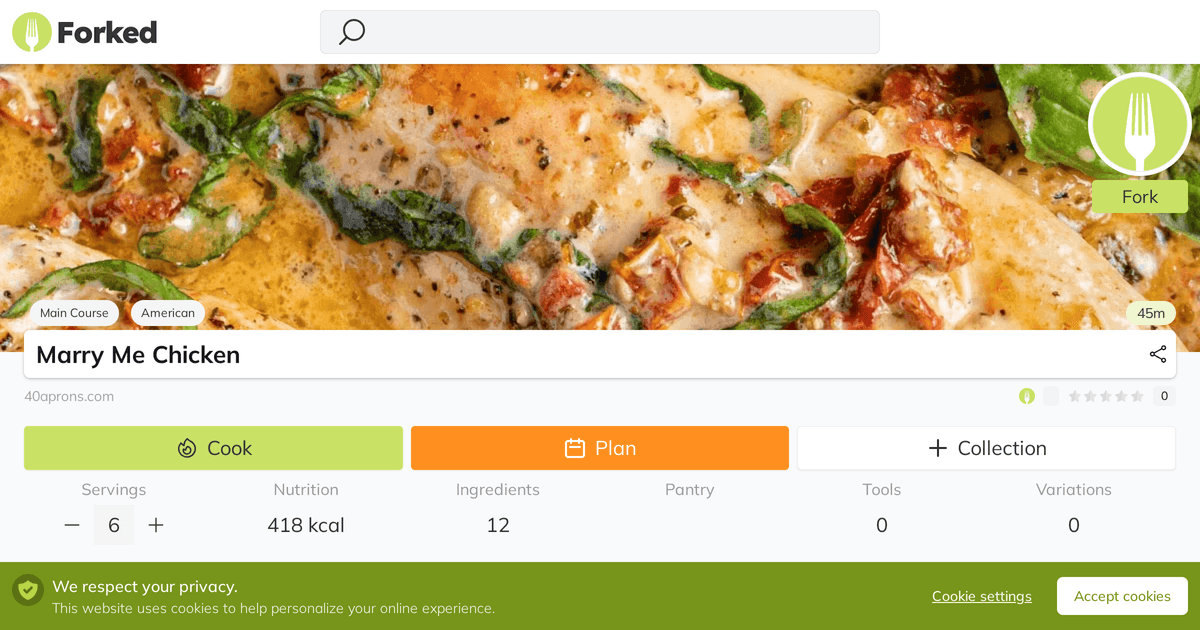This screenshot has height=630, width=1200.
Task: Increase servings with the plus icon
Action: tap(156, 525)
